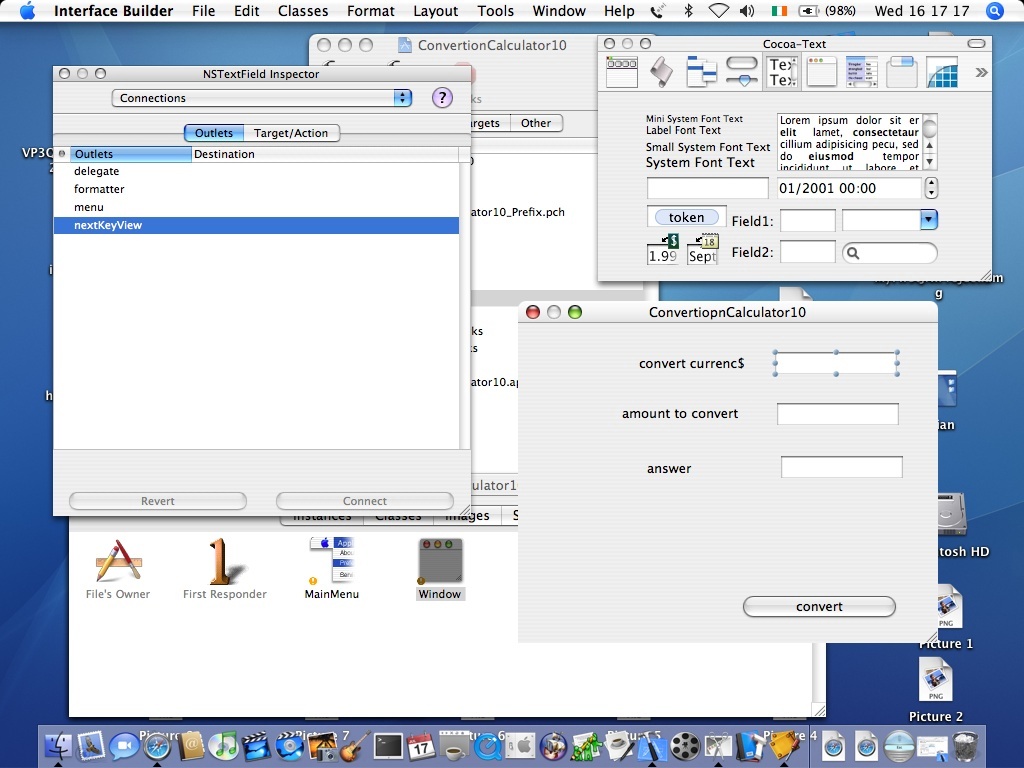Select the Window icon in nib window
Viewport: 1024px width, 768px height.
[x=440, y=569]
